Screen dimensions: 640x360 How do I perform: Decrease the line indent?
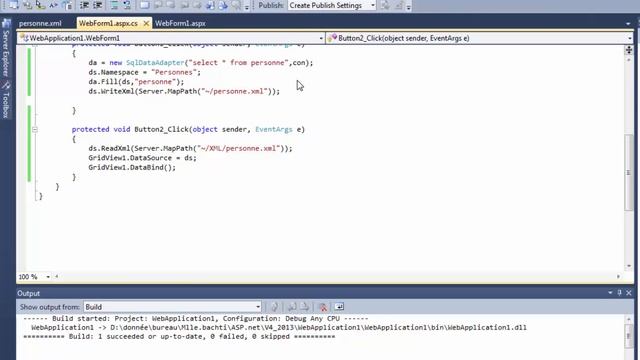[x=84, y=5]
